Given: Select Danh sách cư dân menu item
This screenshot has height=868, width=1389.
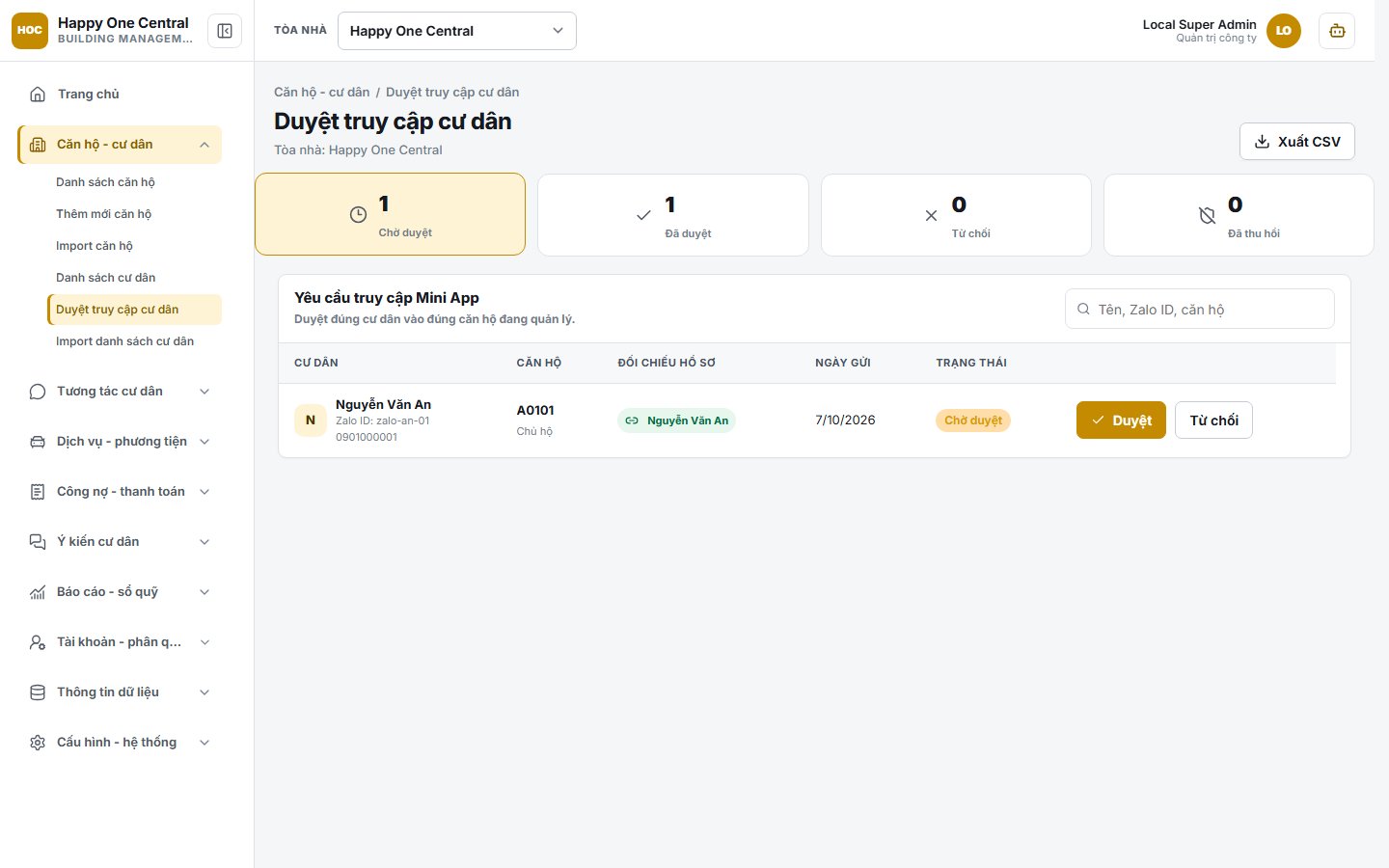Looking at the screenshot, I should click(134, 278).
